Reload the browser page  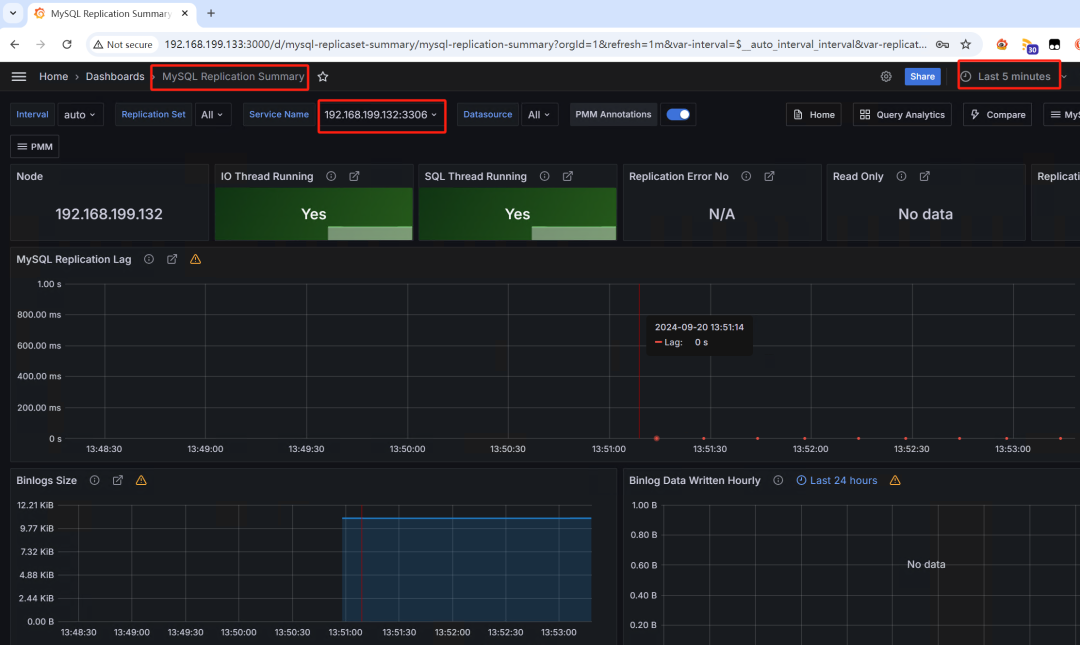[67, 44]
